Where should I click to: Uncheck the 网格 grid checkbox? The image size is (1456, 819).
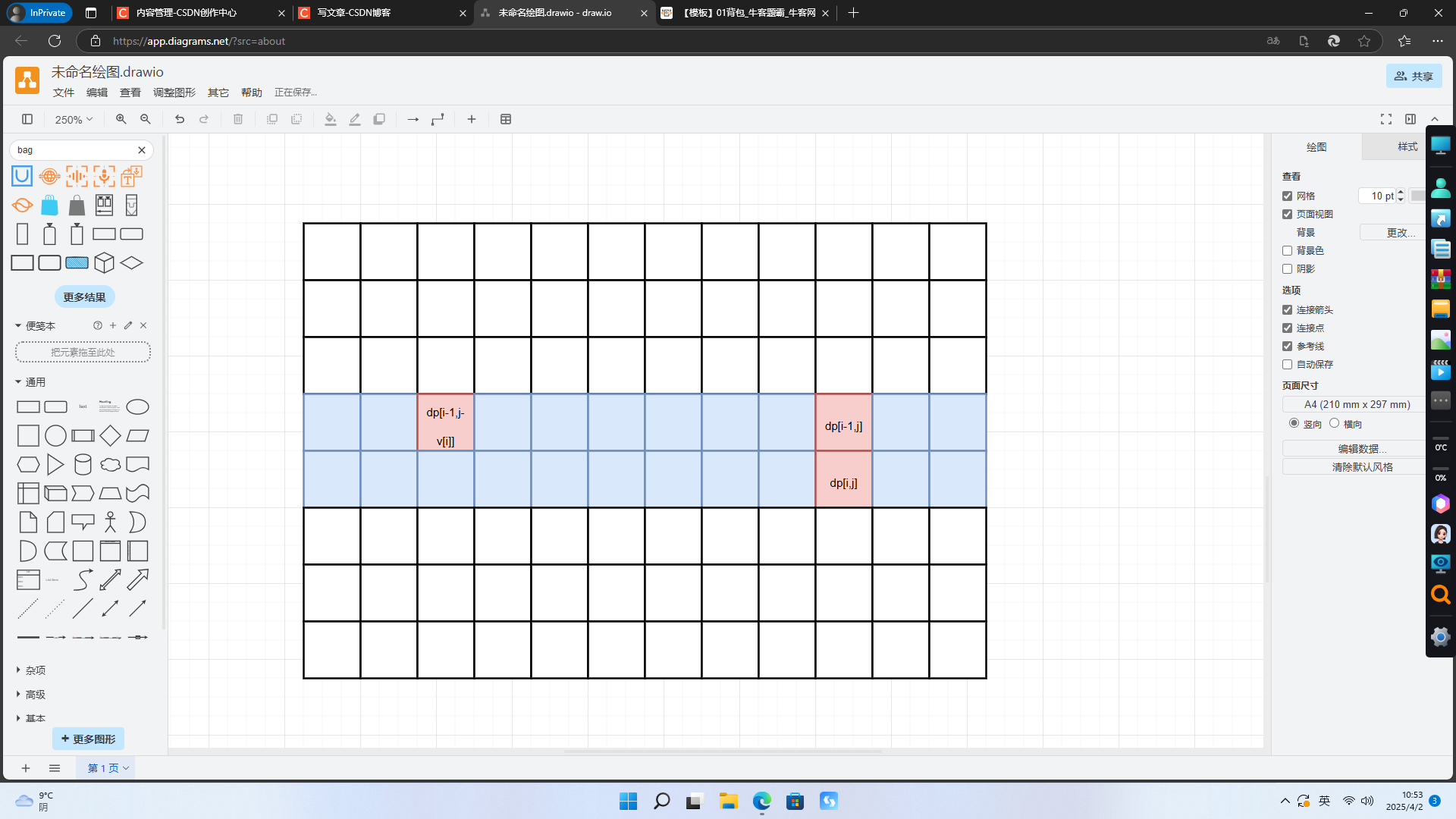[x=1287, y=196]
